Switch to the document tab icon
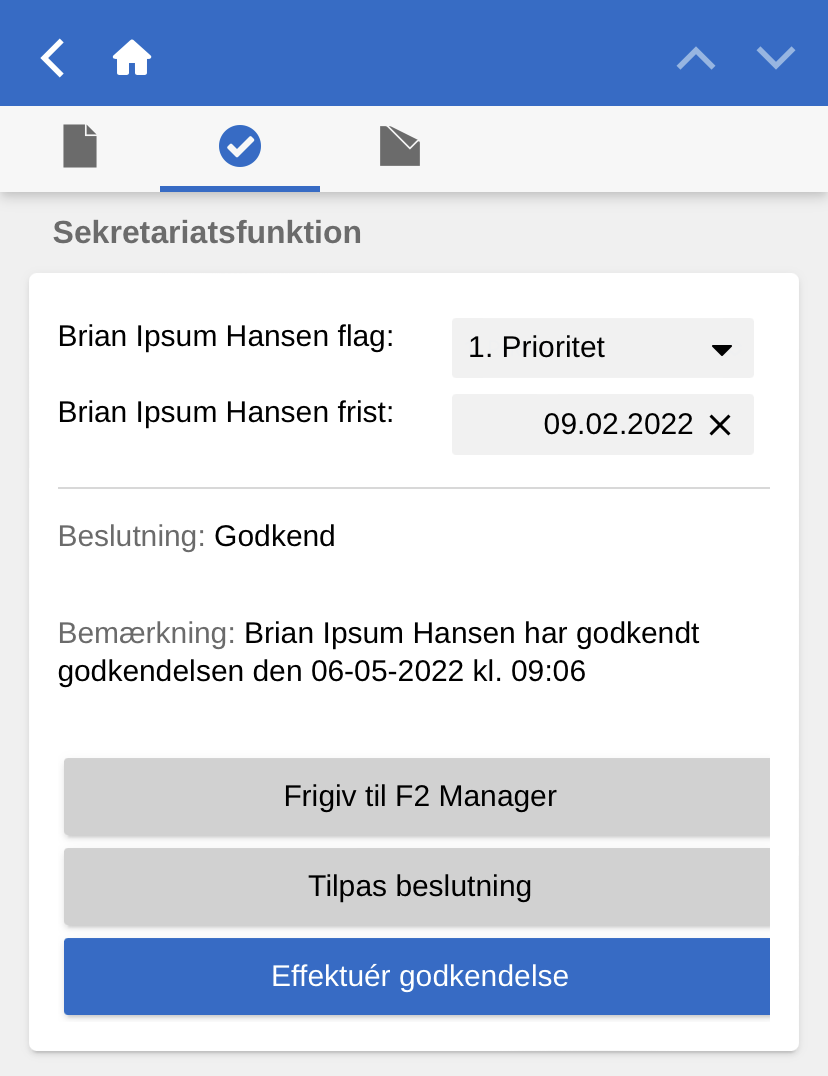The height and width of the screenshot is (1076, 828). (x=80, y=146)
